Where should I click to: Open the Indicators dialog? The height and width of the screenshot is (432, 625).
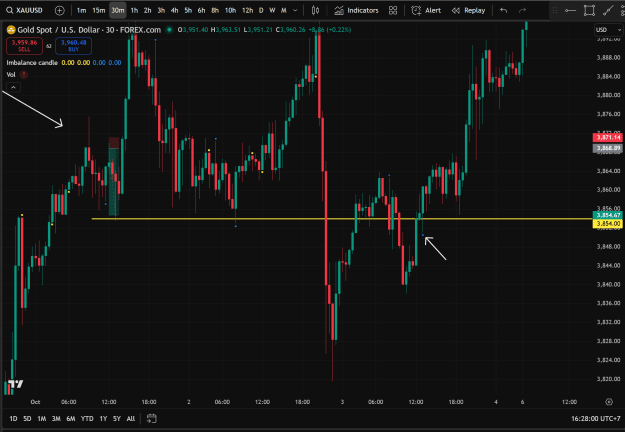click(x=356, y=10)
